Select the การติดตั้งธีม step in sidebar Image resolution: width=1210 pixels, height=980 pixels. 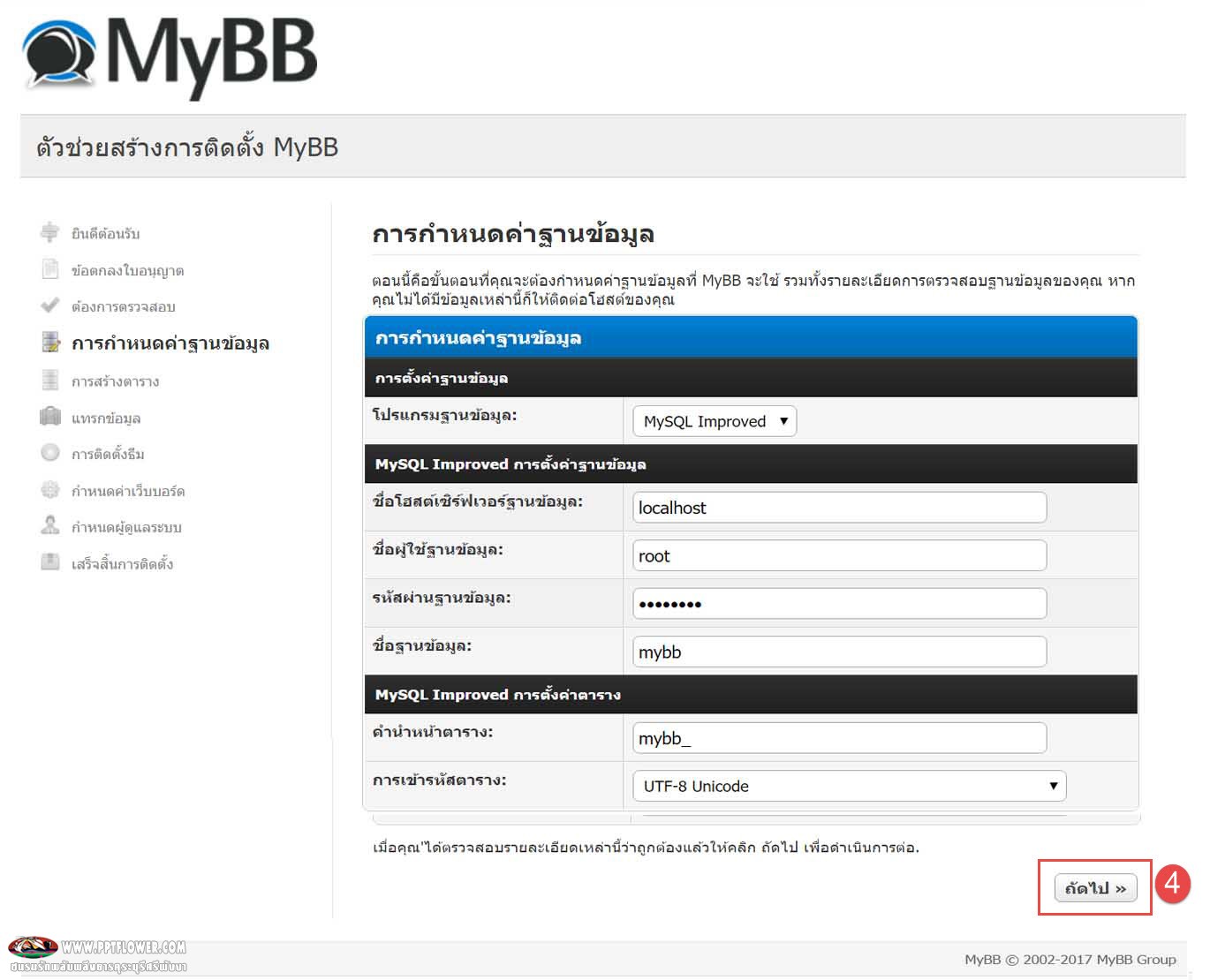coord(108,454)
